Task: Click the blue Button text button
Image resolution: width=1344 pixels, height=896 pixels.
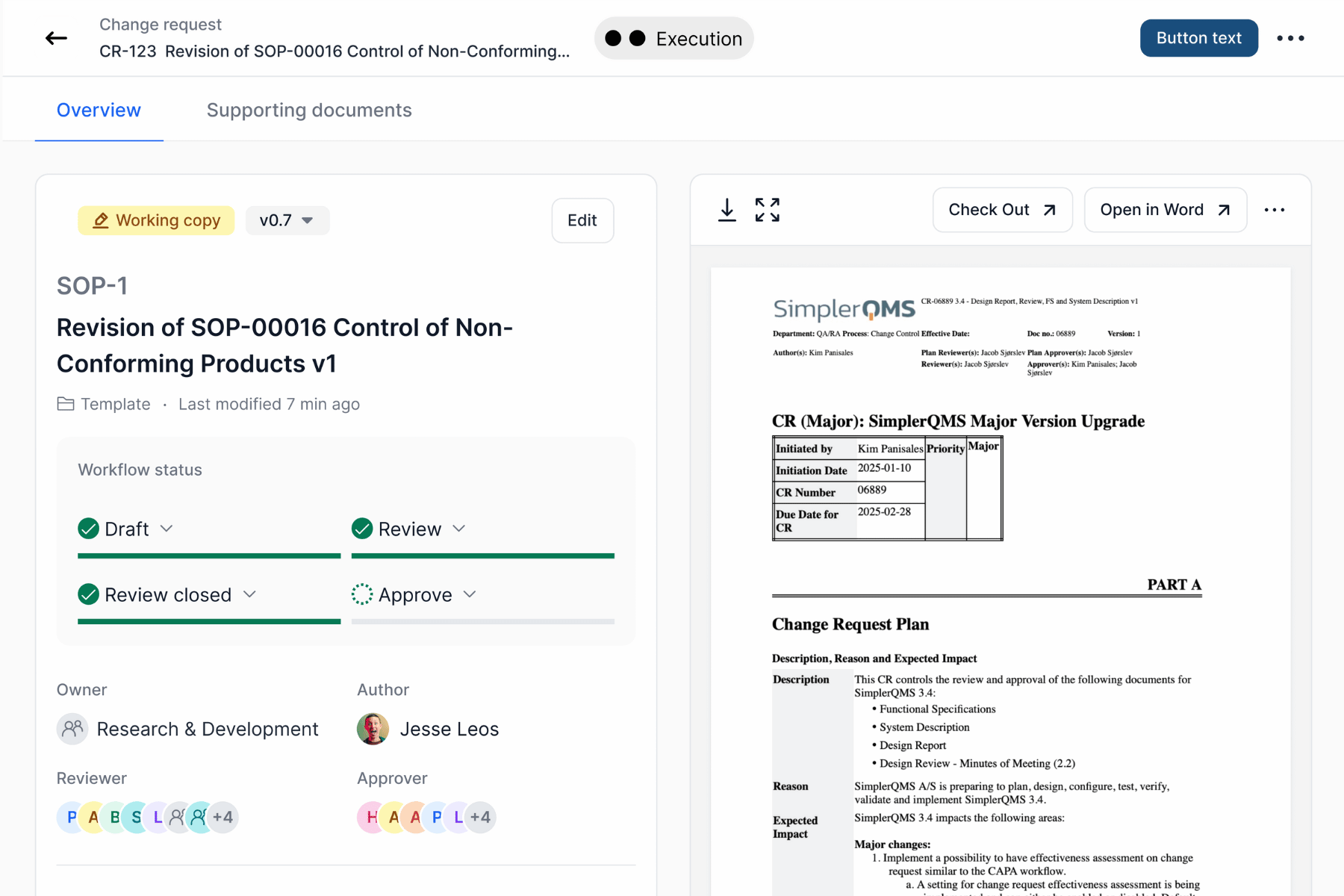Action: pos(1198,38)
